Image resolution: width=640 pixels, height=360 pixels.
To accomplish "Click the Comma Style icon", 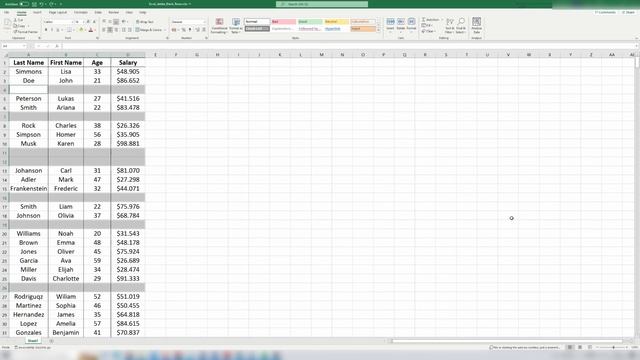I will pos(190,30).
